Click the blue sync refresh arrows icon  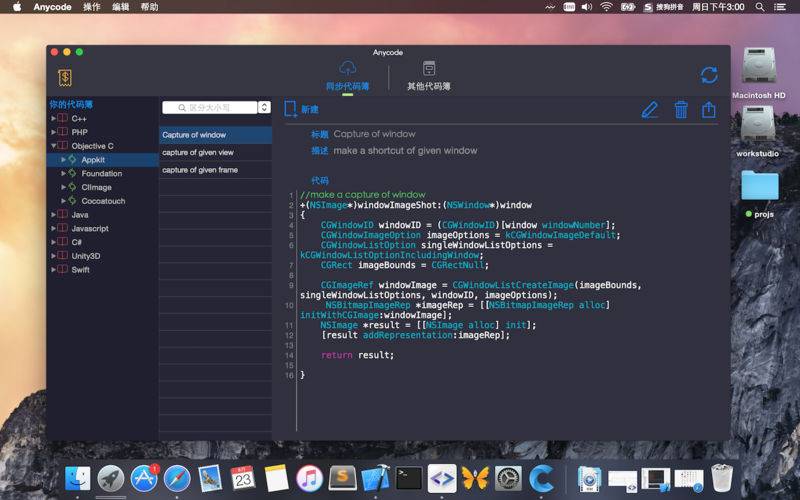709,76
